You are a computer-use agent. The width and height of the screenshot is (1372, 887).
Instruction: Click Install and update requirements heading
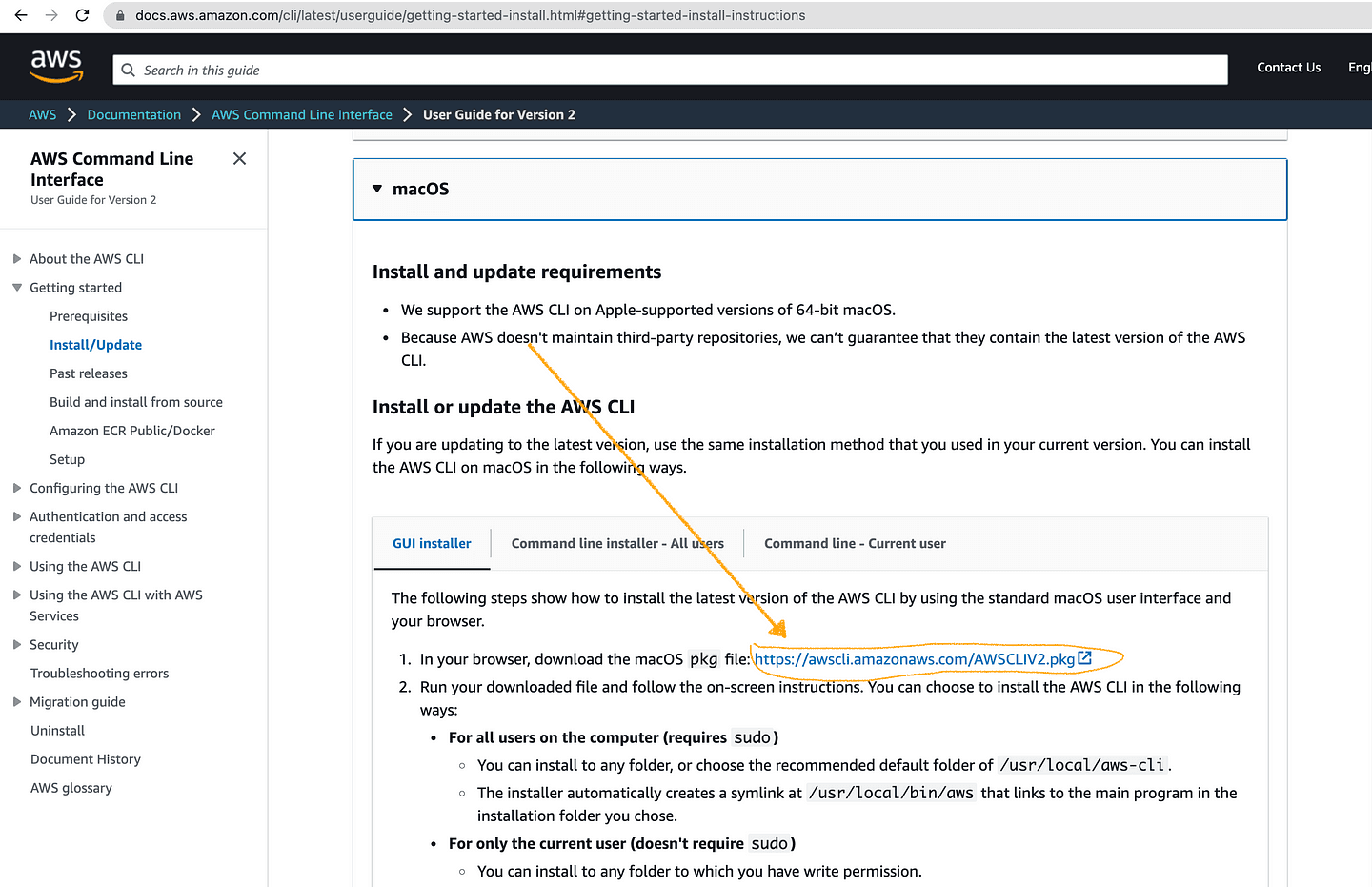click(x=516, y=272)
